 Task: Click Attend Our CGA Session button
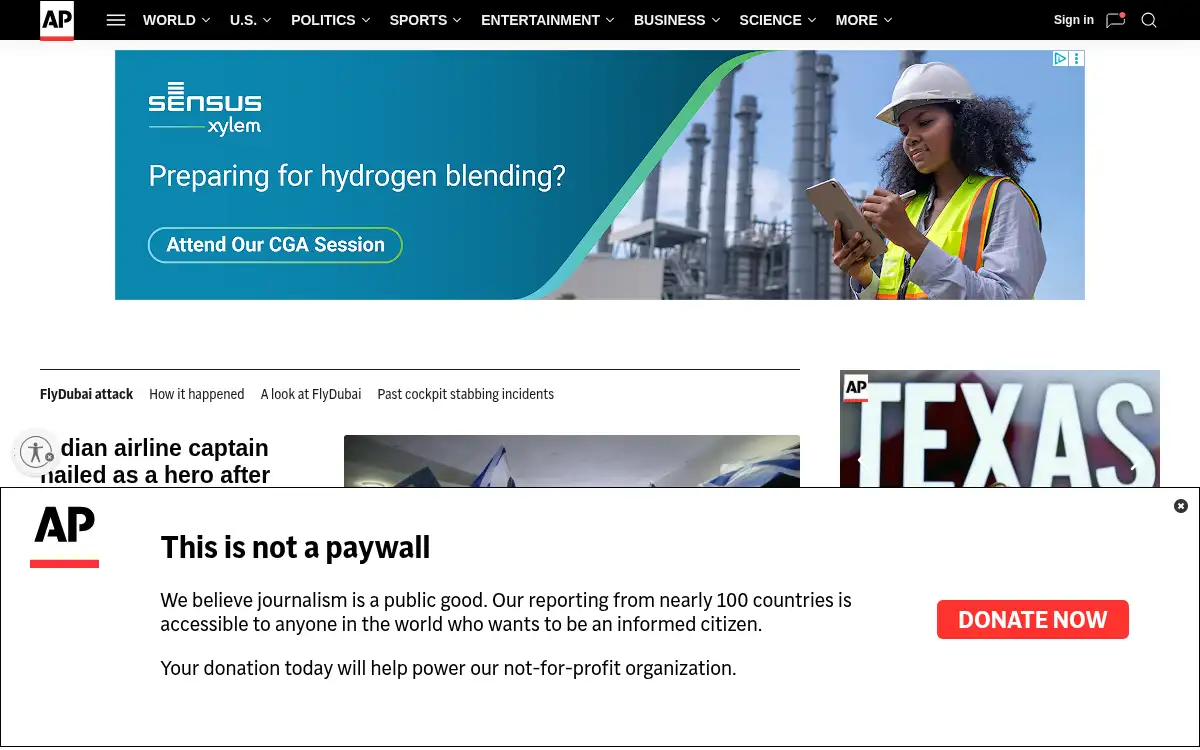(x=275, y=245)
